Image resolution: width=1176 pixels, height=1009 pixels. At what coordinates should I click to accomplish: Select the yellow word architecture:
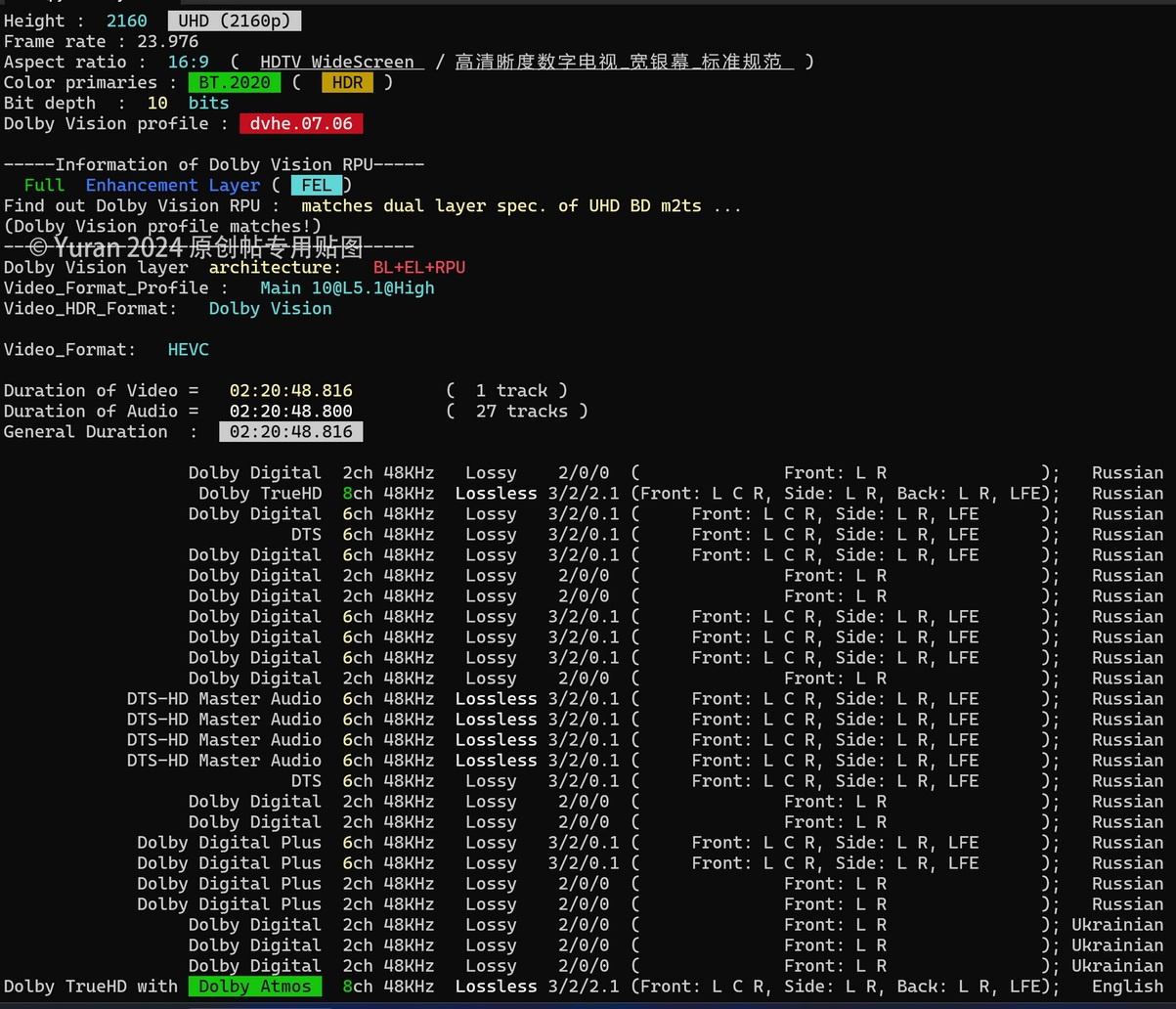coord(276,267)
